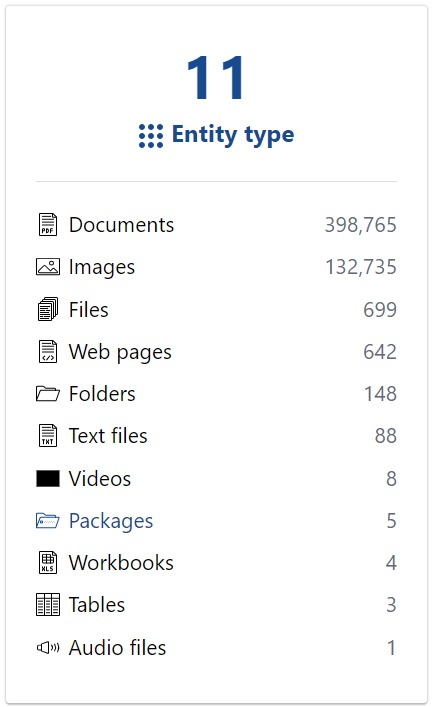Open the Files entity type

coord(89,309)
